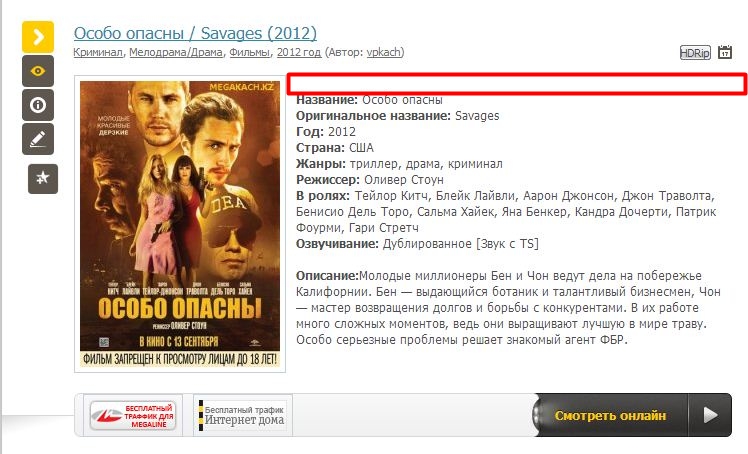Open the Криминал category link
Image resolution: width=748 pixels, height=454 pixels.
coord(98,52)
